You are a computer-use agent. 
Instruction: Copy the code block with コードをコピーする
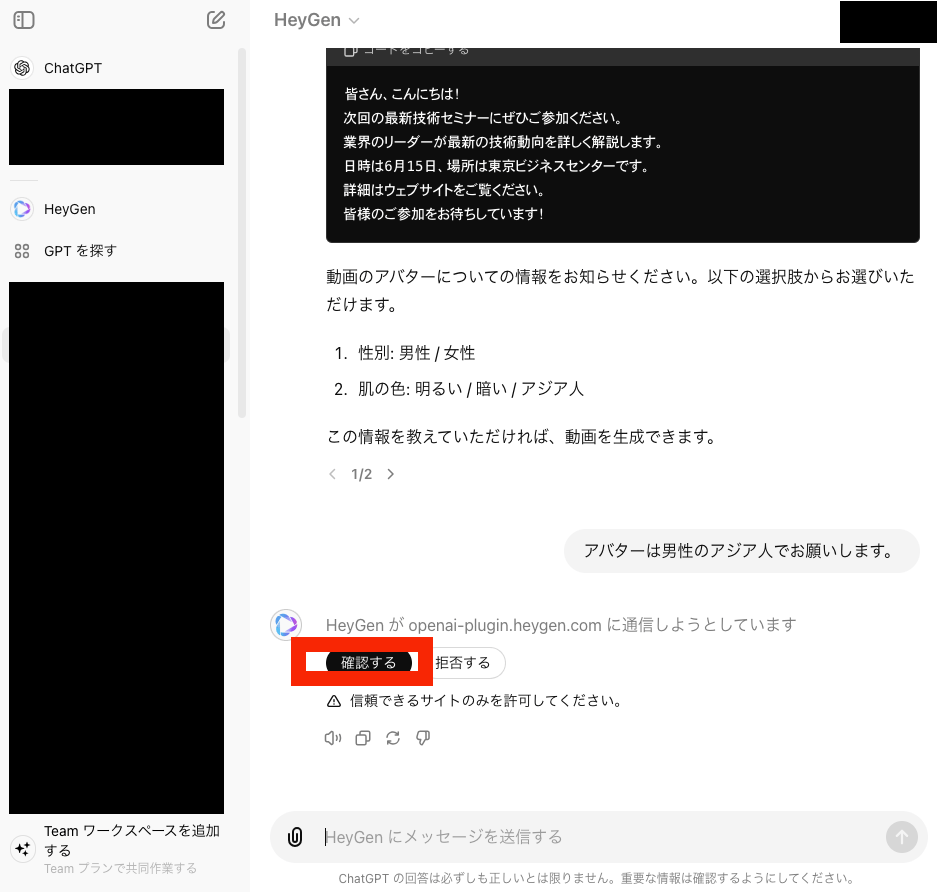407,51
